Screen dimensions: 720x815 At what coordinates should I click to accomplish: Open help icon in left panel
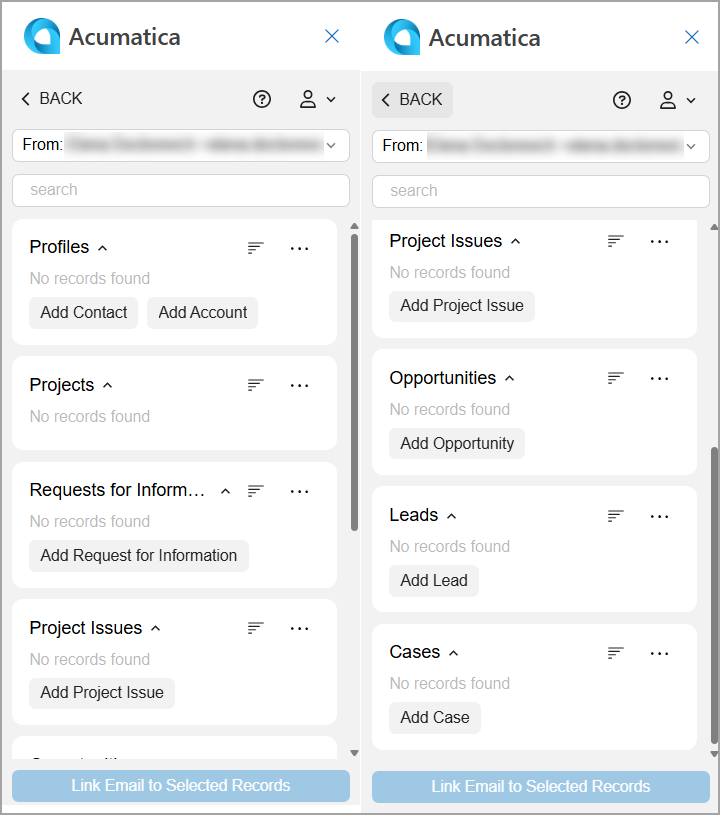click(x=261, y=99)
